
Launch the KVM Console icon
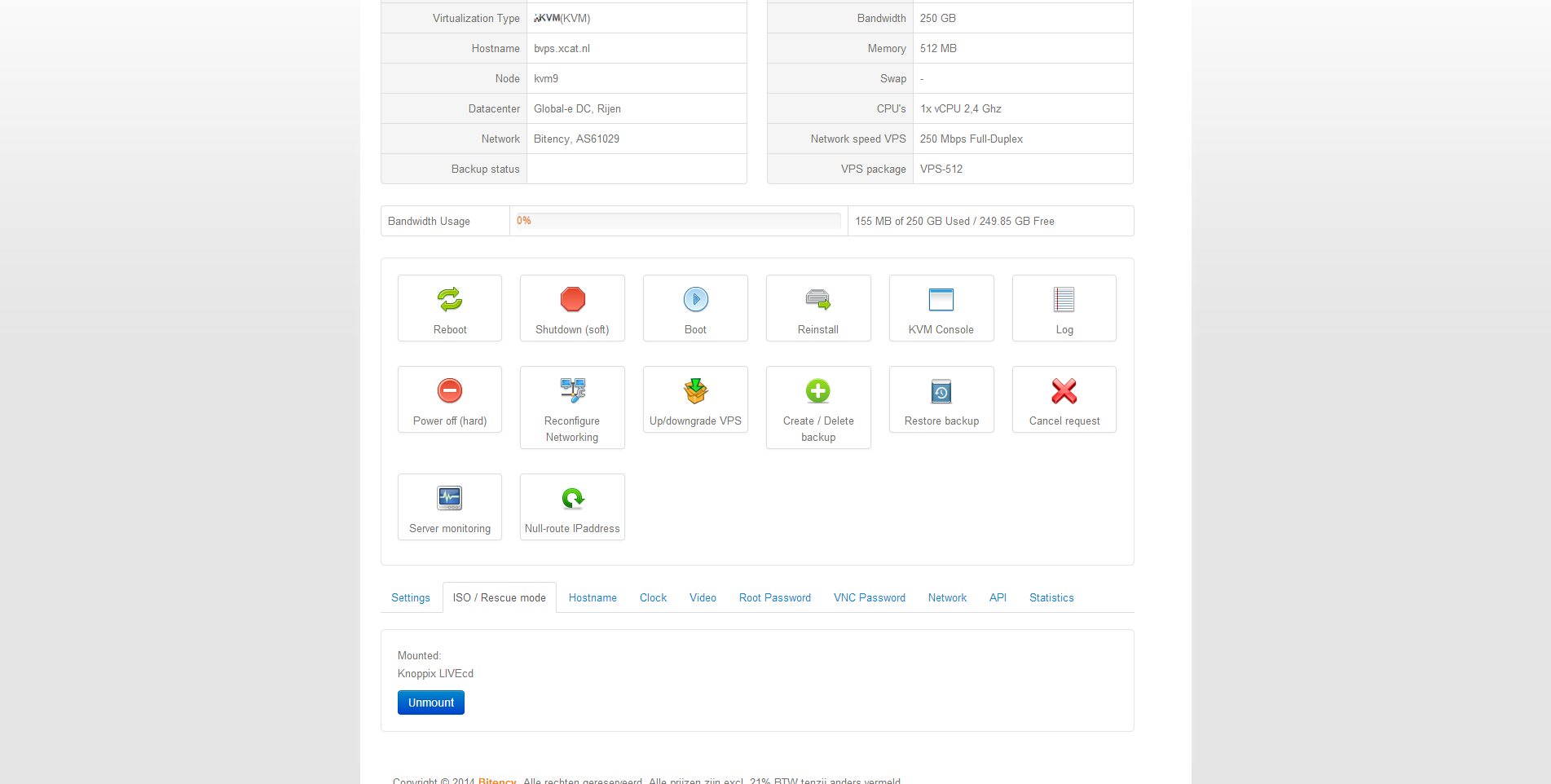pyautogui.click(x=941, y=300)
